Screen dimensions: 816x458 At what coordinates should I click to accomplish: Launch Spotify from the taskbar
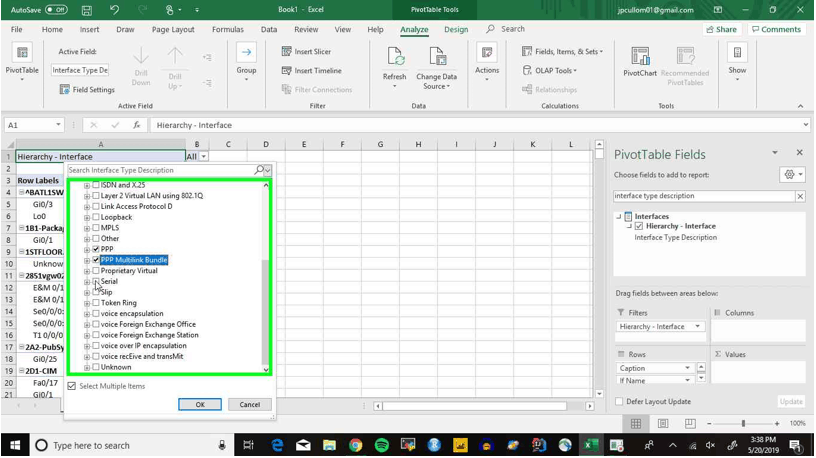pyautogui.click(x=381, y=446)
